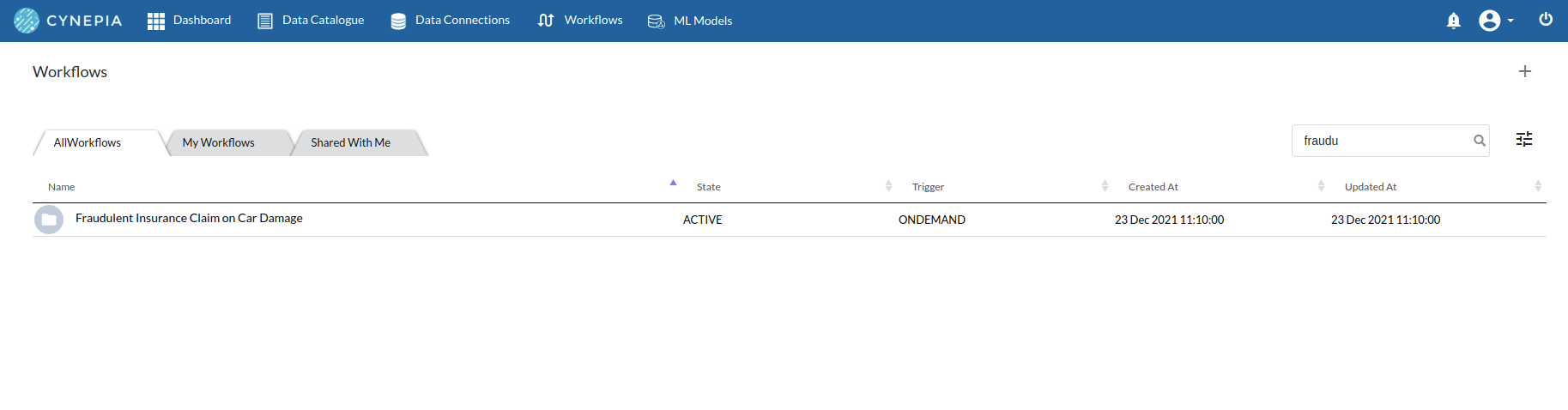Click the power logout icon

(1546, 20)
